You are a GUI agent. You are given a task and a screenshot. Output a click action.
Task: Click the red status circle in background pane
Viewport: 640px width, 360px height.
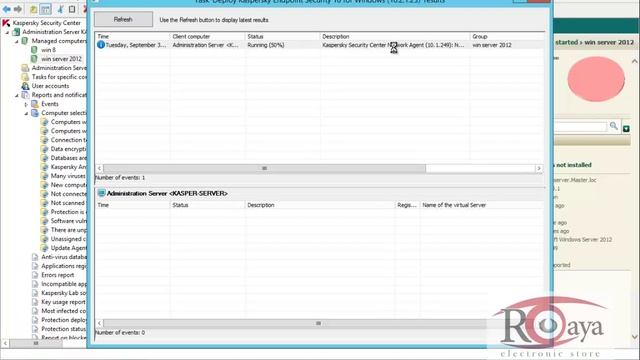point(596,79)
